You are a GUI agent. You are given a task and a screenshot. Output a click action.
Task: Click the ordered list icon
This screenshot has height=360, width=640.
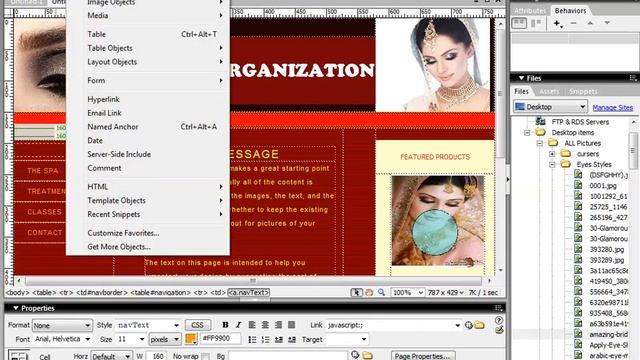(x=265, y=340)
